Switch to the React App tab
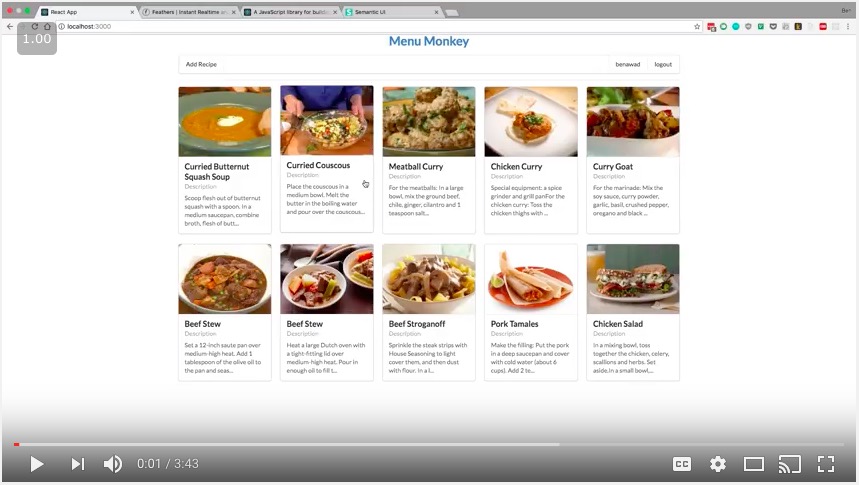This screenshot has width=859, height=485. [88, 12]
